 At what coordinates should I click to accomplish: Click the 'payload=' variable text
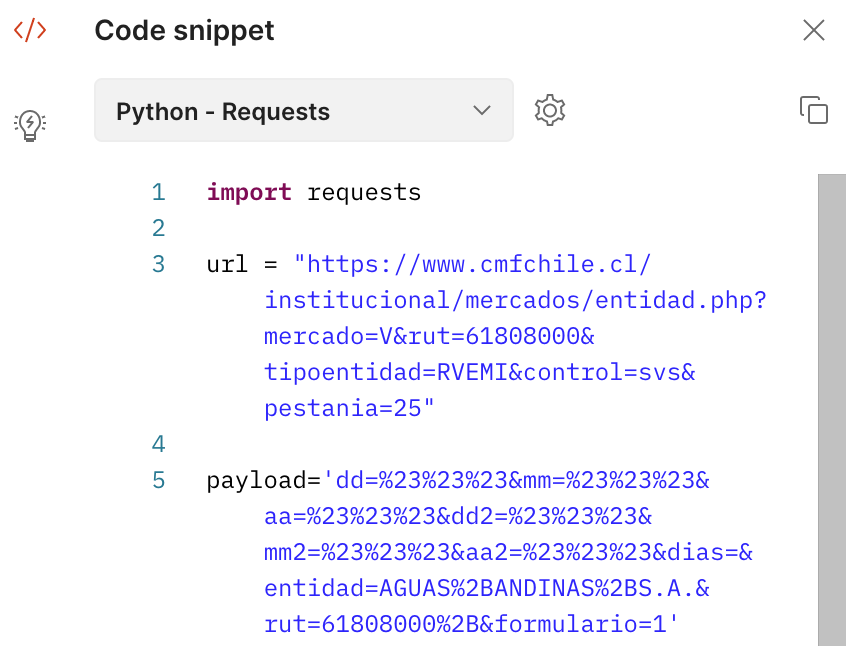(x=264, y=481)
